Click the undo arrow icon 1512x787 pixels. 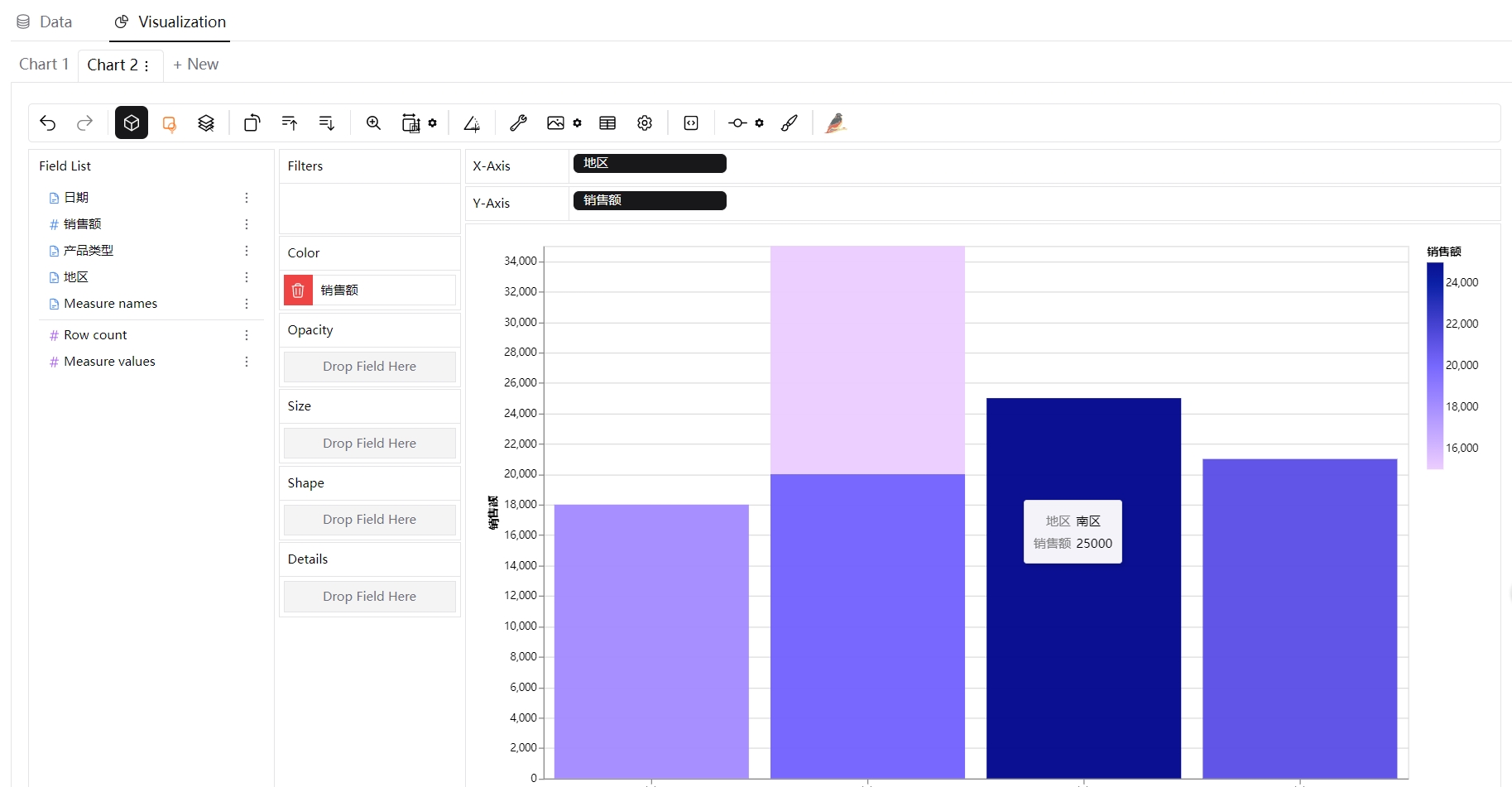pos(48,123)
